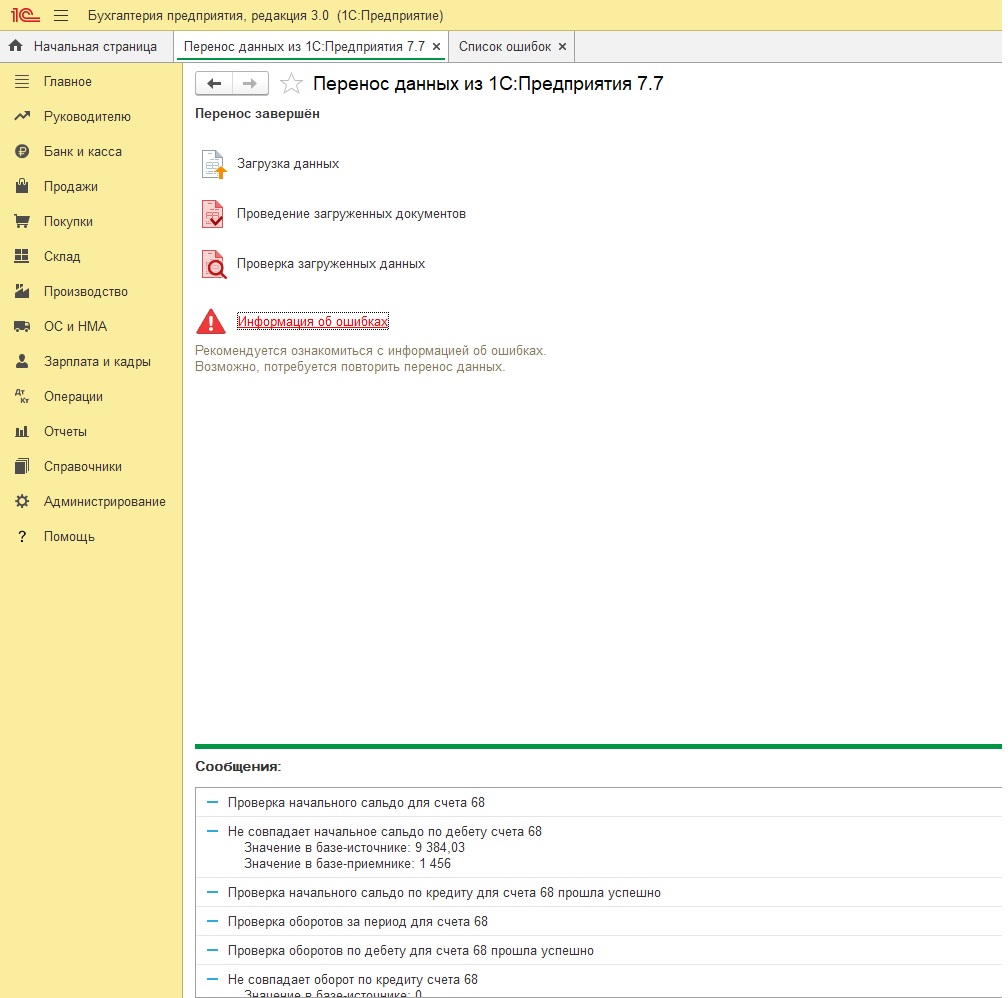Click the Помощь question mark icon

pos(22,536)
